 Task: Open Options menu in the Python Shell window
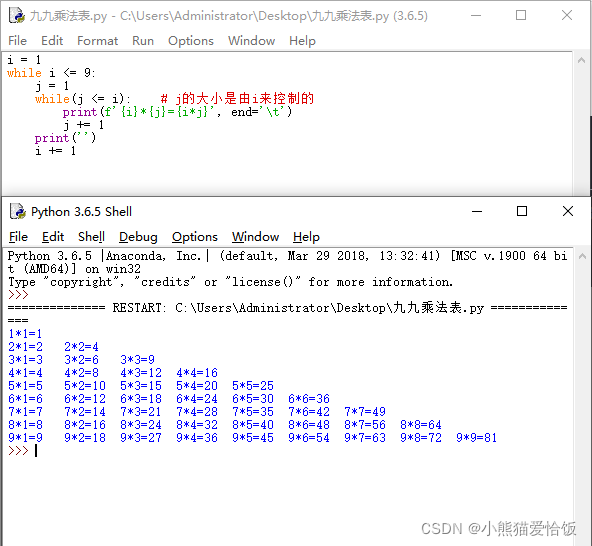(x=195, y=237)
